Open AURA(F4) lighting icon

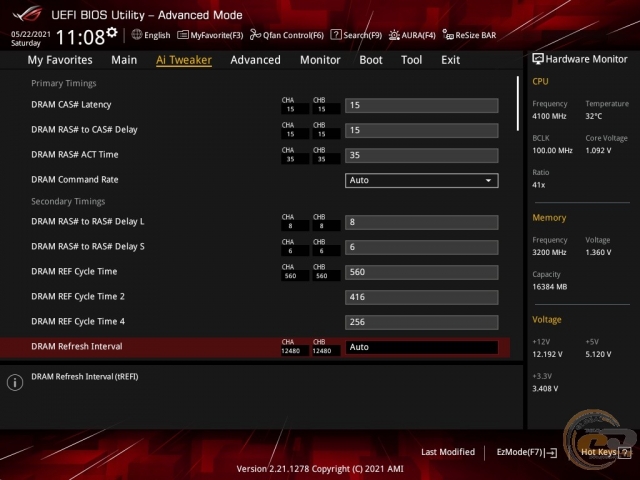[394, 35]
